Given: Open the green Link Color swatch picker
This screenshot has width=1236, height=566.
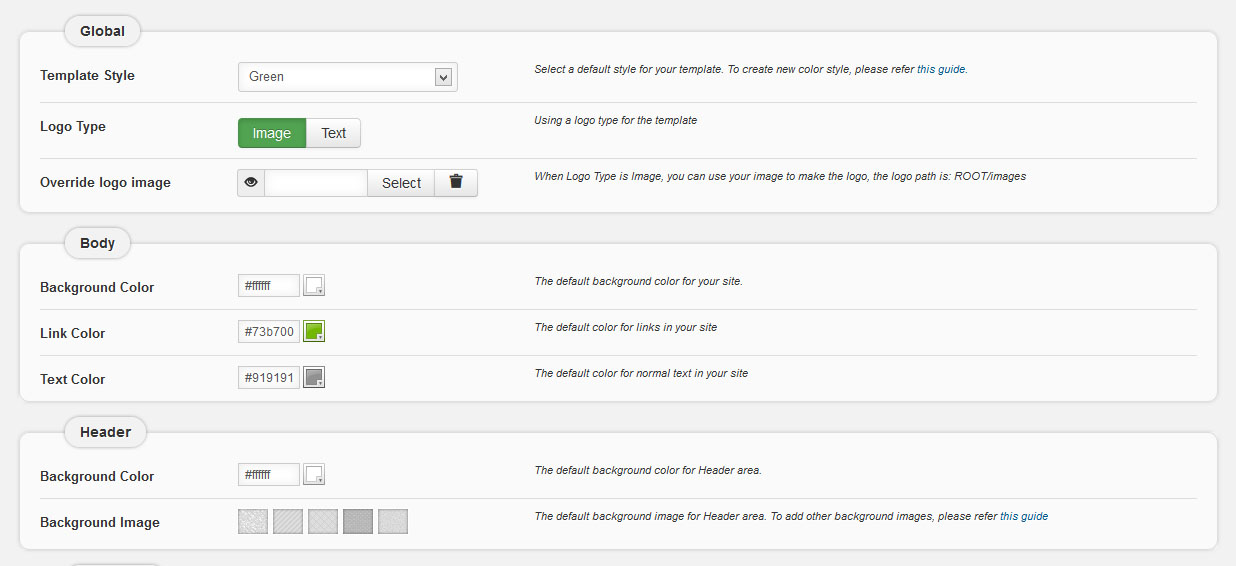Looking at the screenshot, I should (x=314, y=332).
